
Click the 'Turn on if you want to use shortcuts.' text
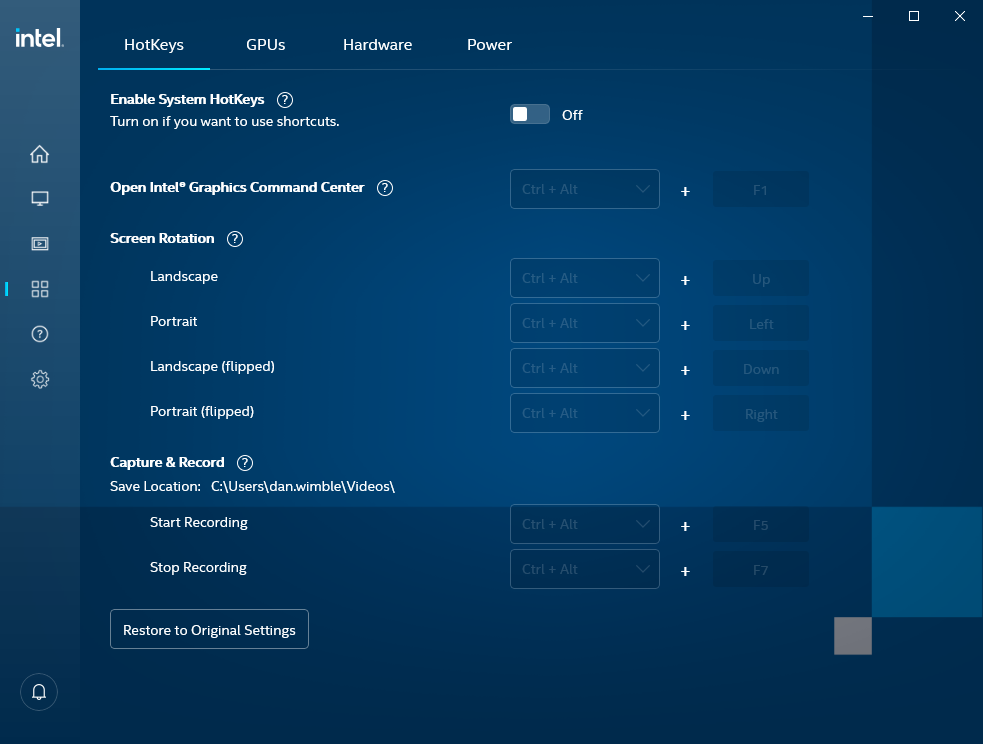pos(224,122)
